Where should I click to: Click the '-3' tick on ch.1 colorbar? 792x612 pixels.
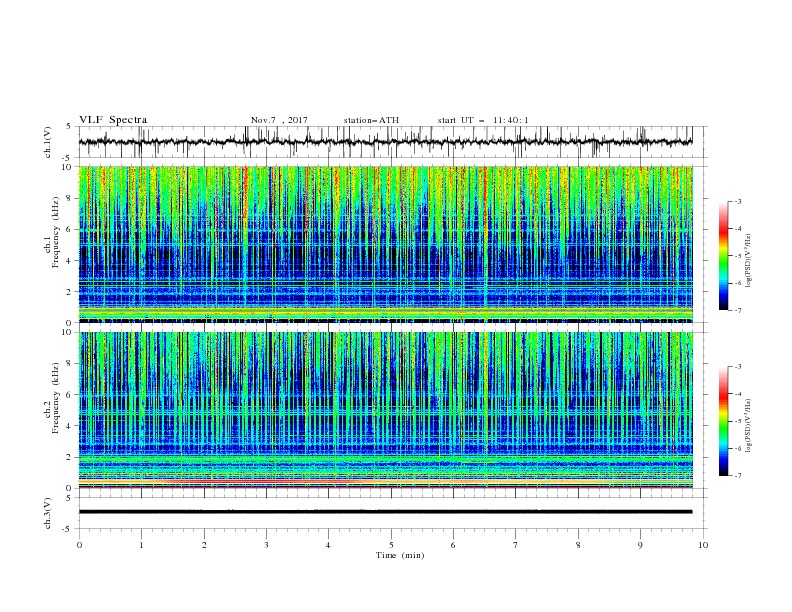click(x=738, y=201)
